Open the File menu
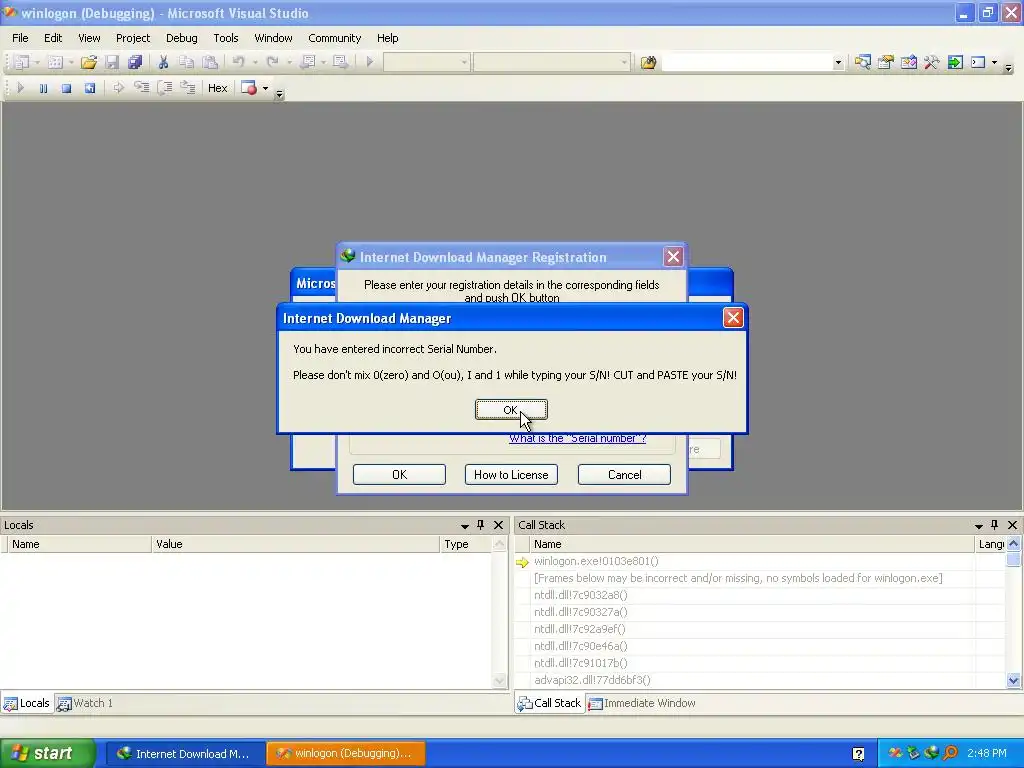The image size is (1024, 768). [x=20, y=38]
